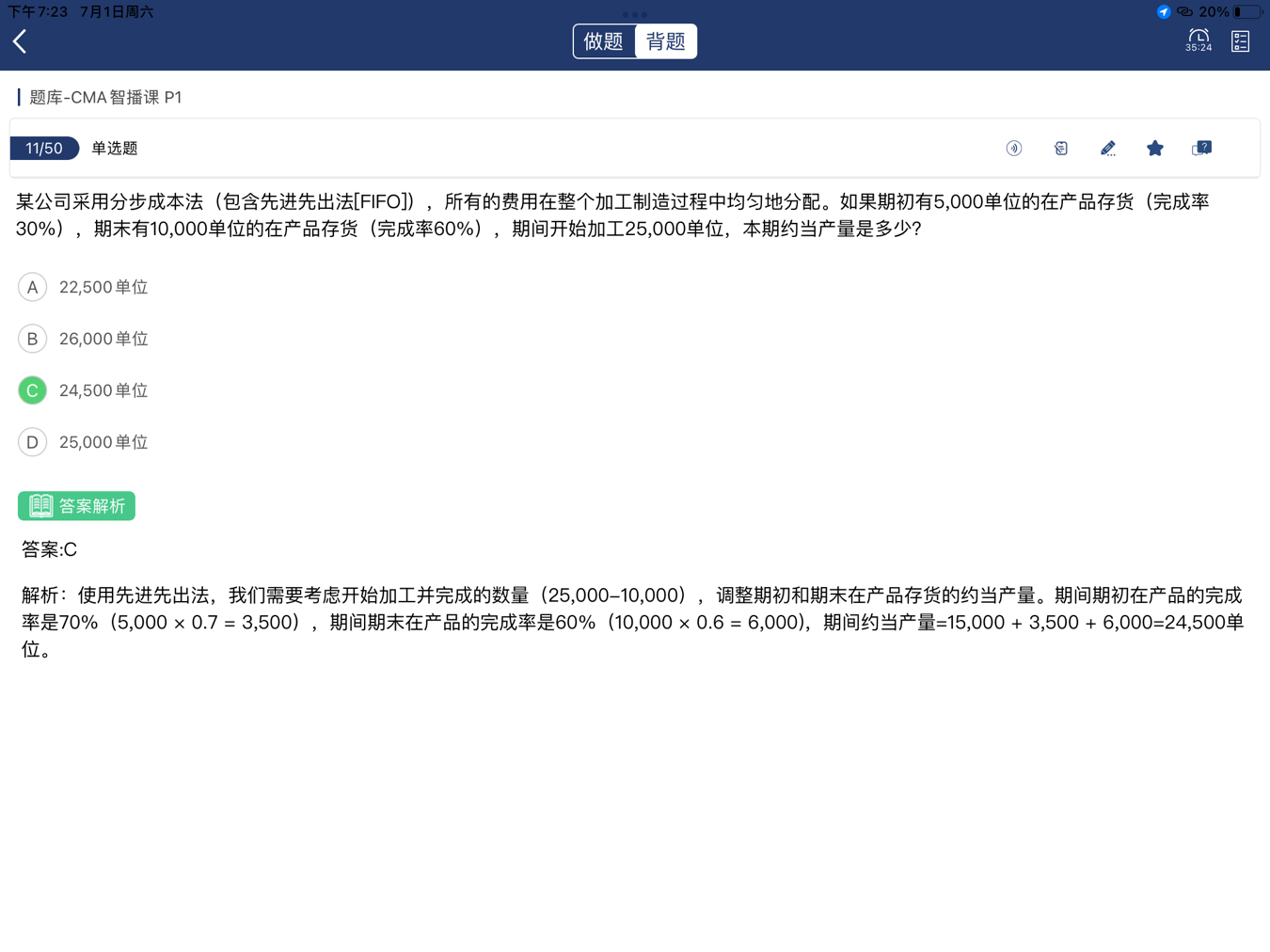Tap the 答案解析 green button
This screenshot has height=952, width=1270.
tap(77, 506)
